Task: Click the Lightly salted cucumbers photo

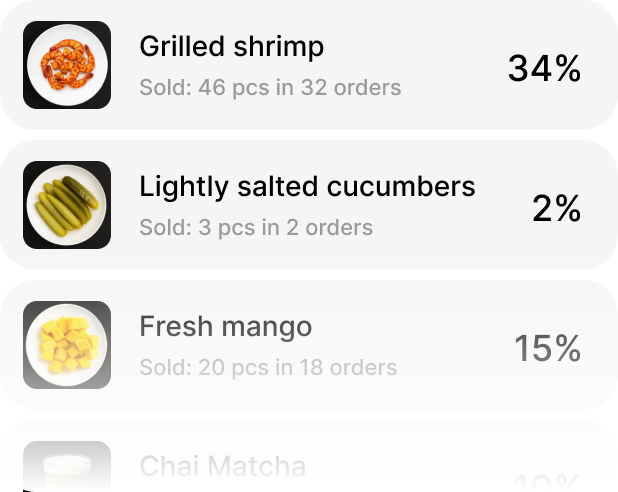Action: tap(67, 205)
